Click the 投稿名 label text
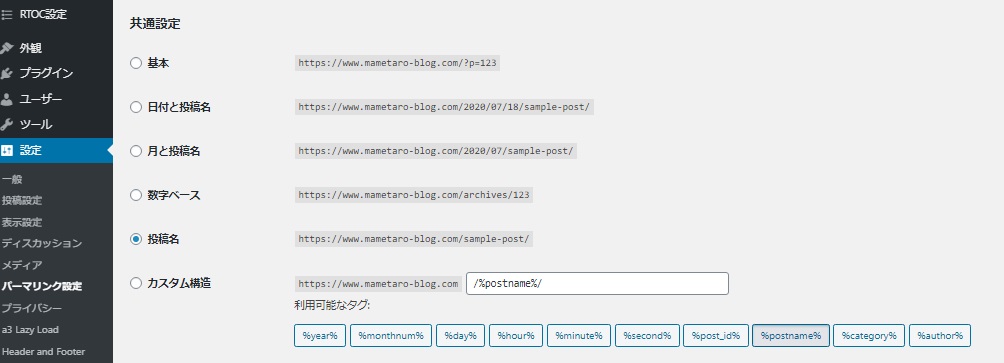Viewport: 1004px width, 363px height. (x=163, y=239)
